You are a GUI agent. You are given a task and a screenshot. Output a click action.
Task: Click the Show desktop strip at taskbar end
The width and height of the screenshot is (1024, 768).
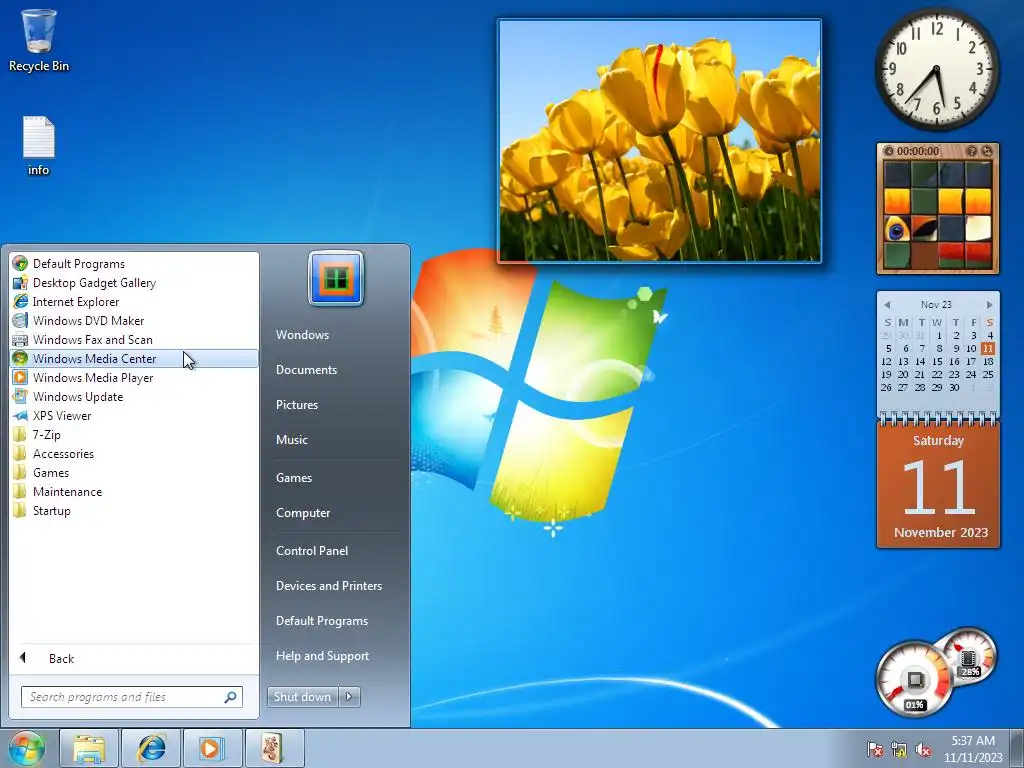coord(1017,748)
